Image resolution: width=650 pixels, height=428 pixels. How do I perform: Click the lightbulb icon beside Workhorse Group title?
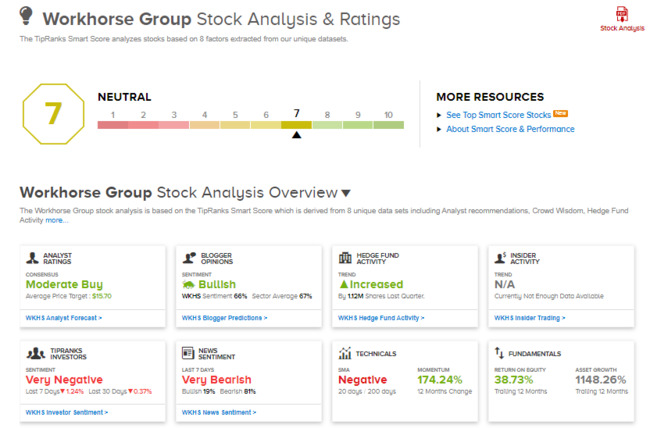27,17
